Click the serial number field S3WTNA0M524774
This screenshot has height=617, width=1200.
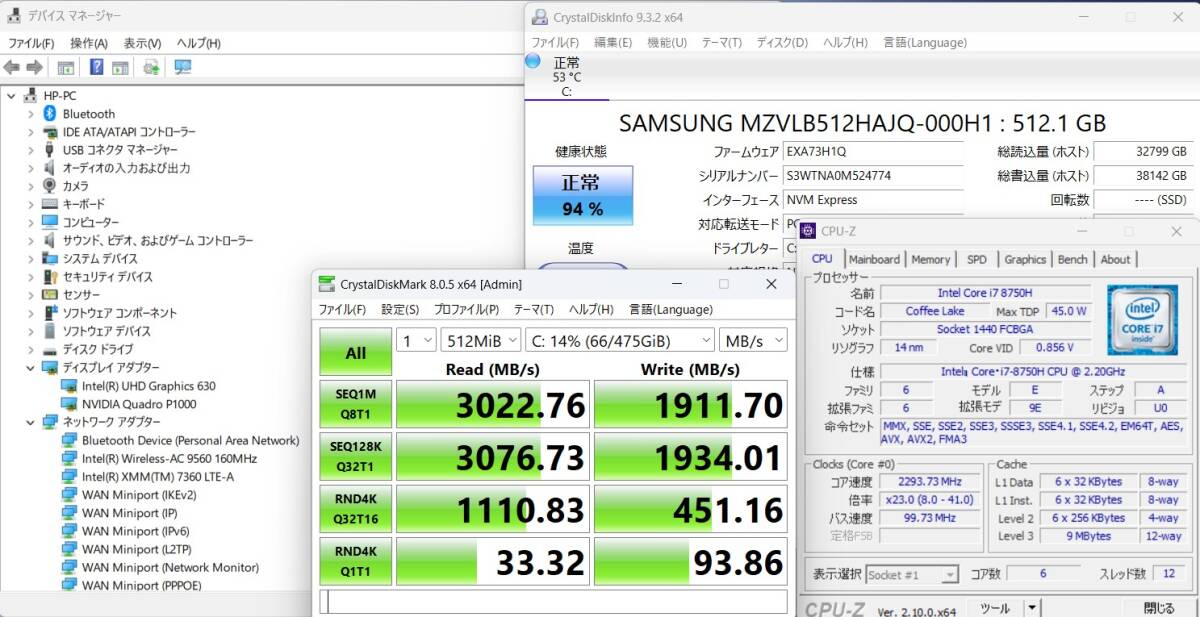(872, 176)
